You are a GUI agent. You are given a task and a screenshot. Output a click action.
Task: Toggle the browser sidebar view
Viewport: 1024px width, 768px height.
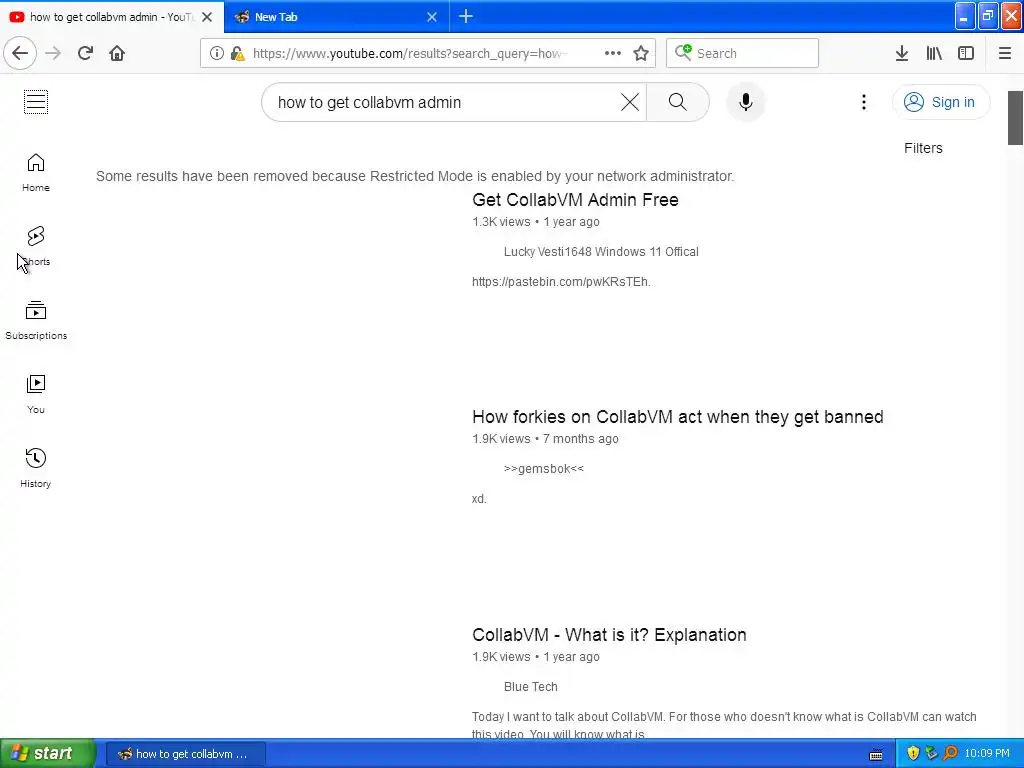[966, 53]
